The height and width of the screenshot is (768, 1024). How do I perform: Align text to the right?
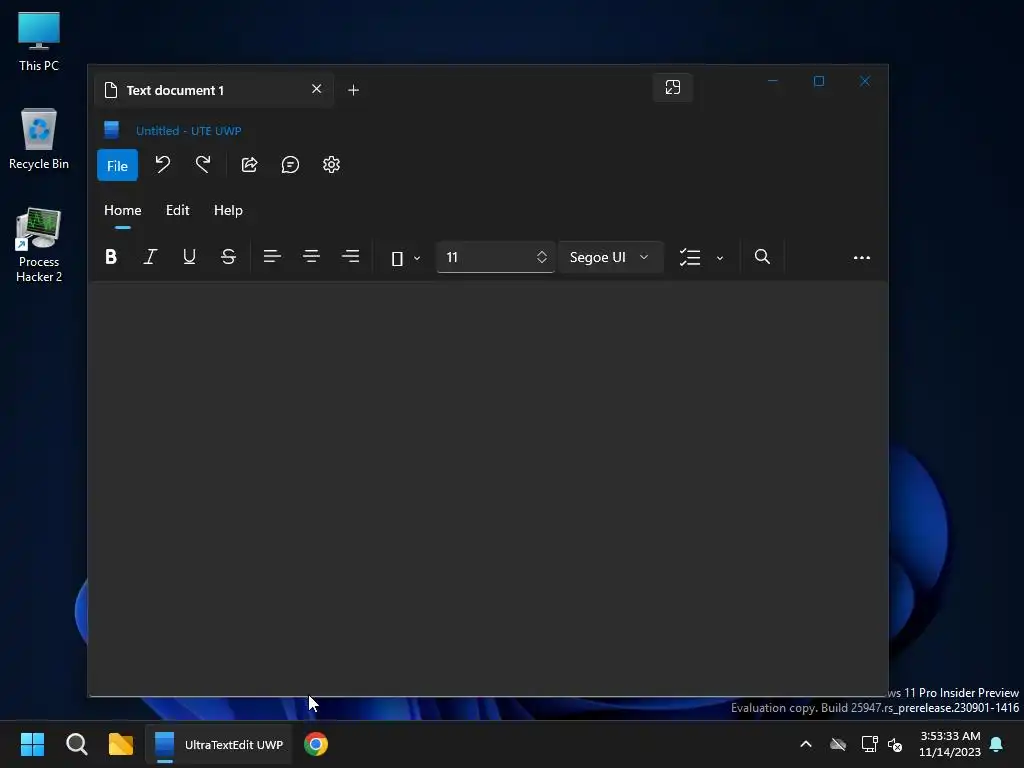pyautogui.click(x=351, y=257)
